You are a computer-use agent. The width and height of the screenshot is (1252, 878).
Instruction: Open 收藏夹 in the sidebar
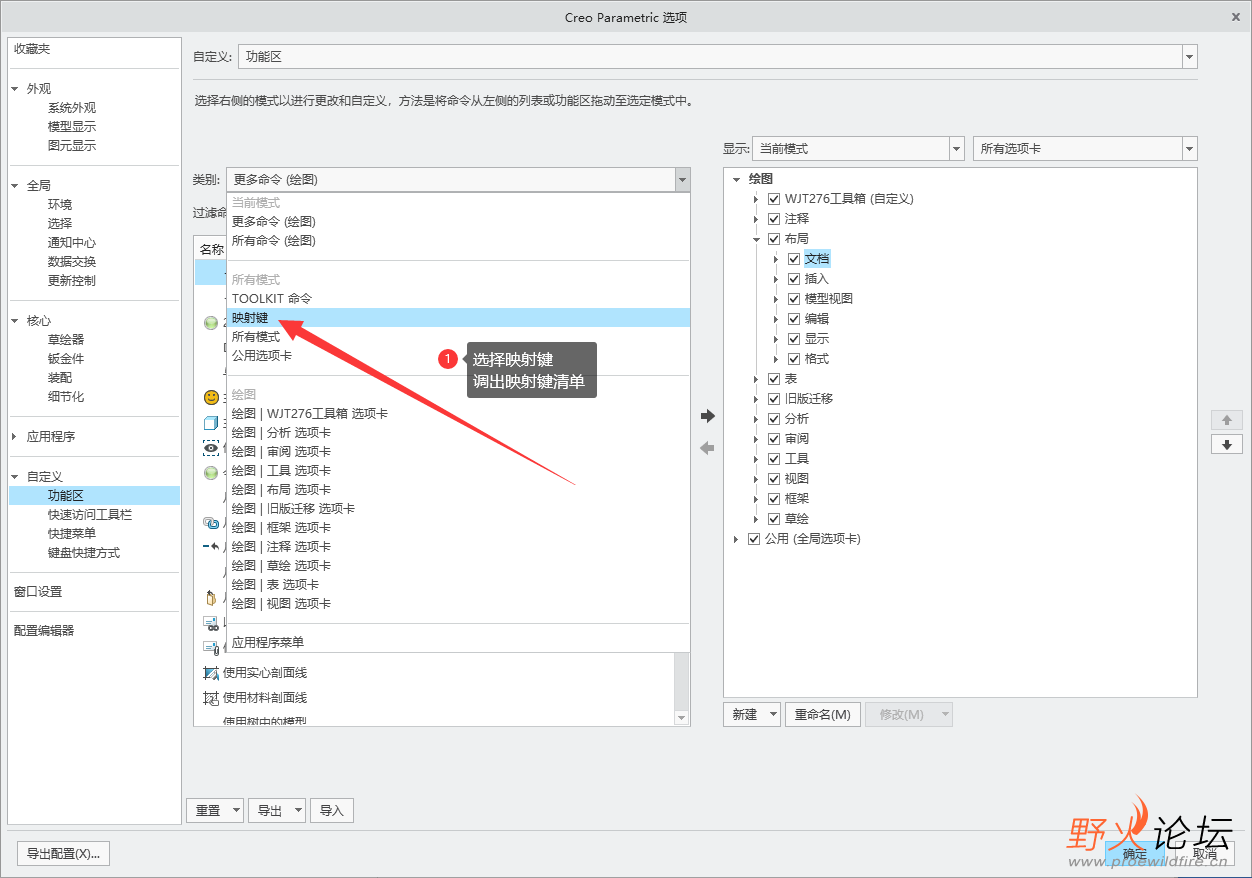point(32,49)
